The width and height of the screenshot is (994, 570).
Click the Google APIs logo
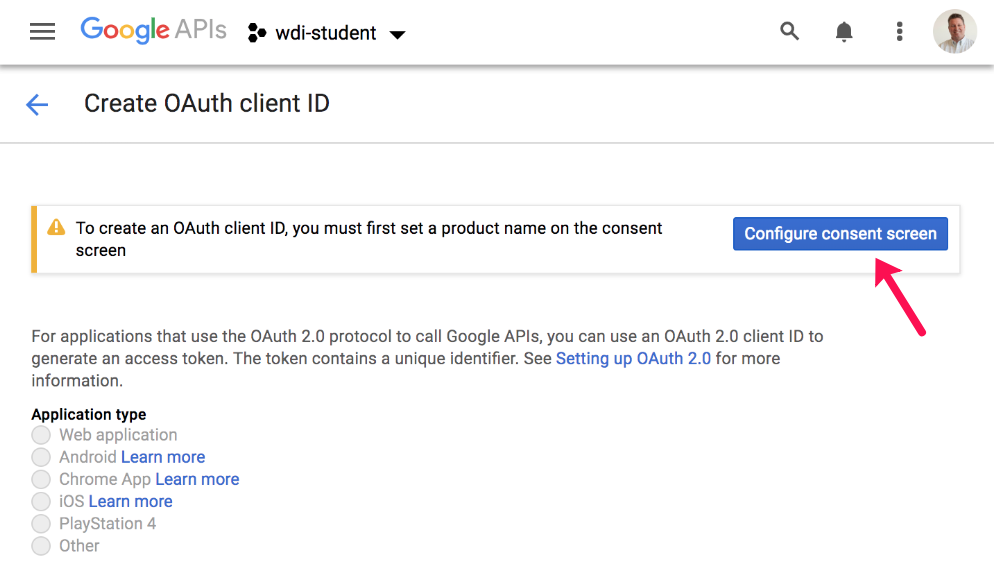point(153,31)
